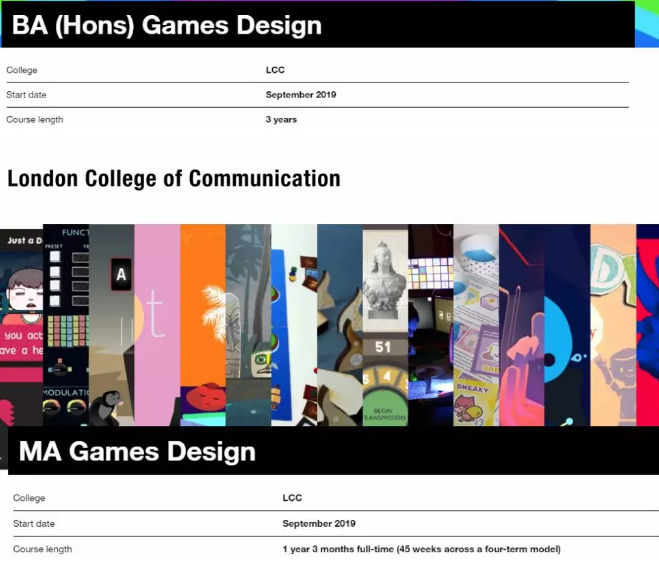
Task: Open the purple thumbnail with pink figure
Action: coord(522,325)
